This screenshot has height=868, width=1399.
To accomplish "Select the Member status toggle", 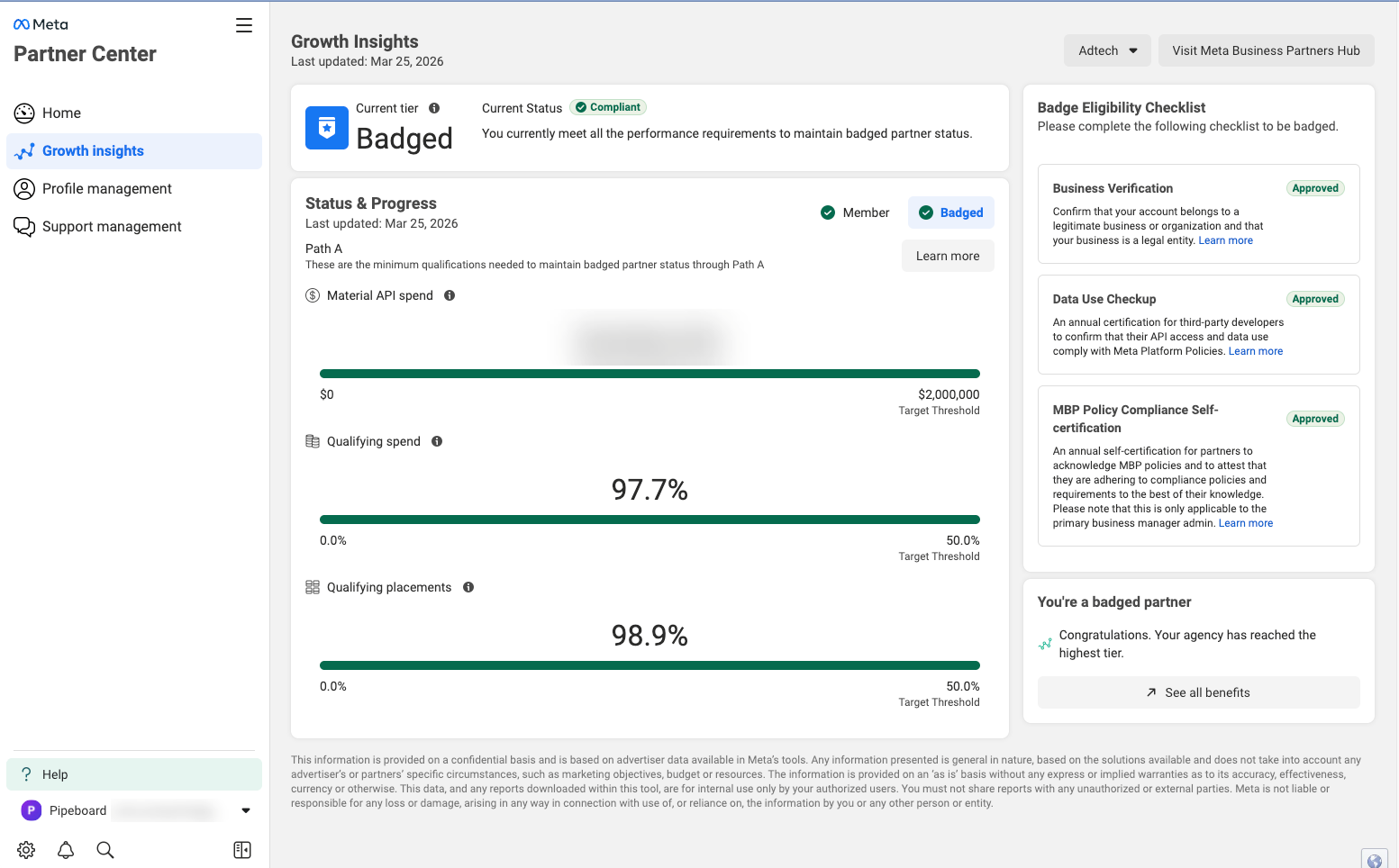I will tap(854, 212).
